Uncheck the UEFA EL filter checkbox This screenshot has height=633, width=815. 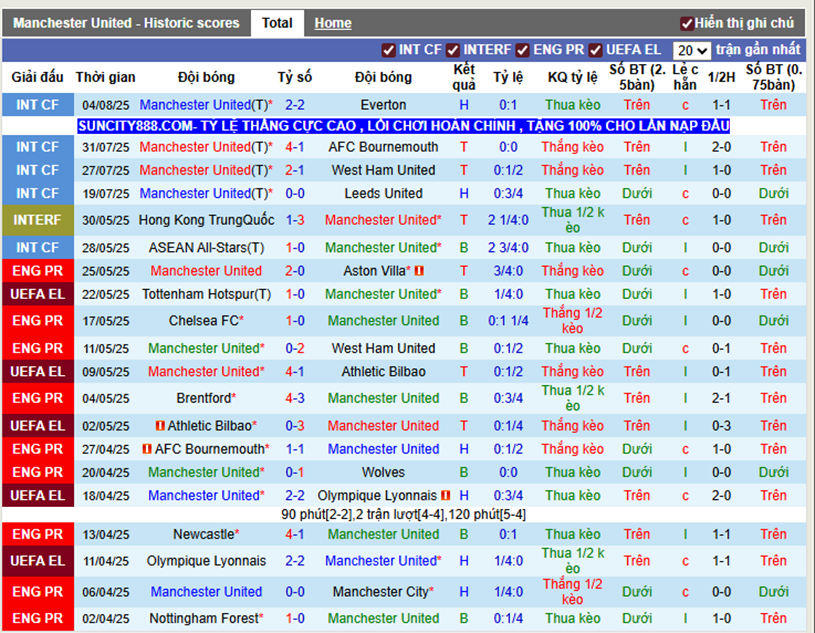595,50
